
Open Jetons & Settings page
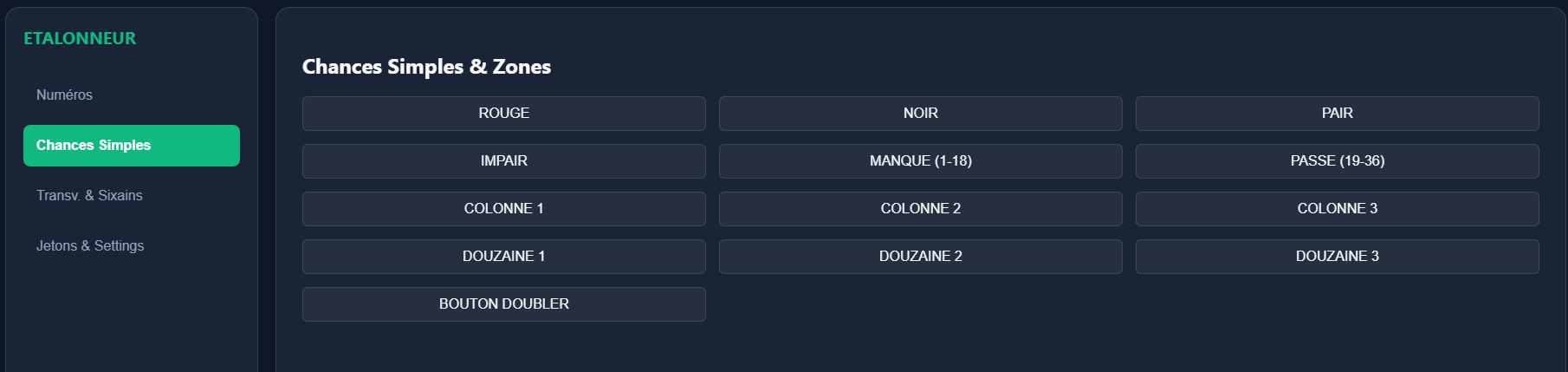coord(90,246)
